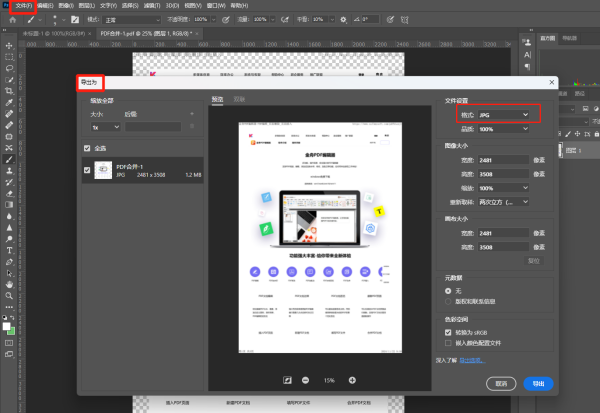Screen dimensions: 600x413
Task: Click the zoom in plus icon below the preview
Action: [352, 380]
